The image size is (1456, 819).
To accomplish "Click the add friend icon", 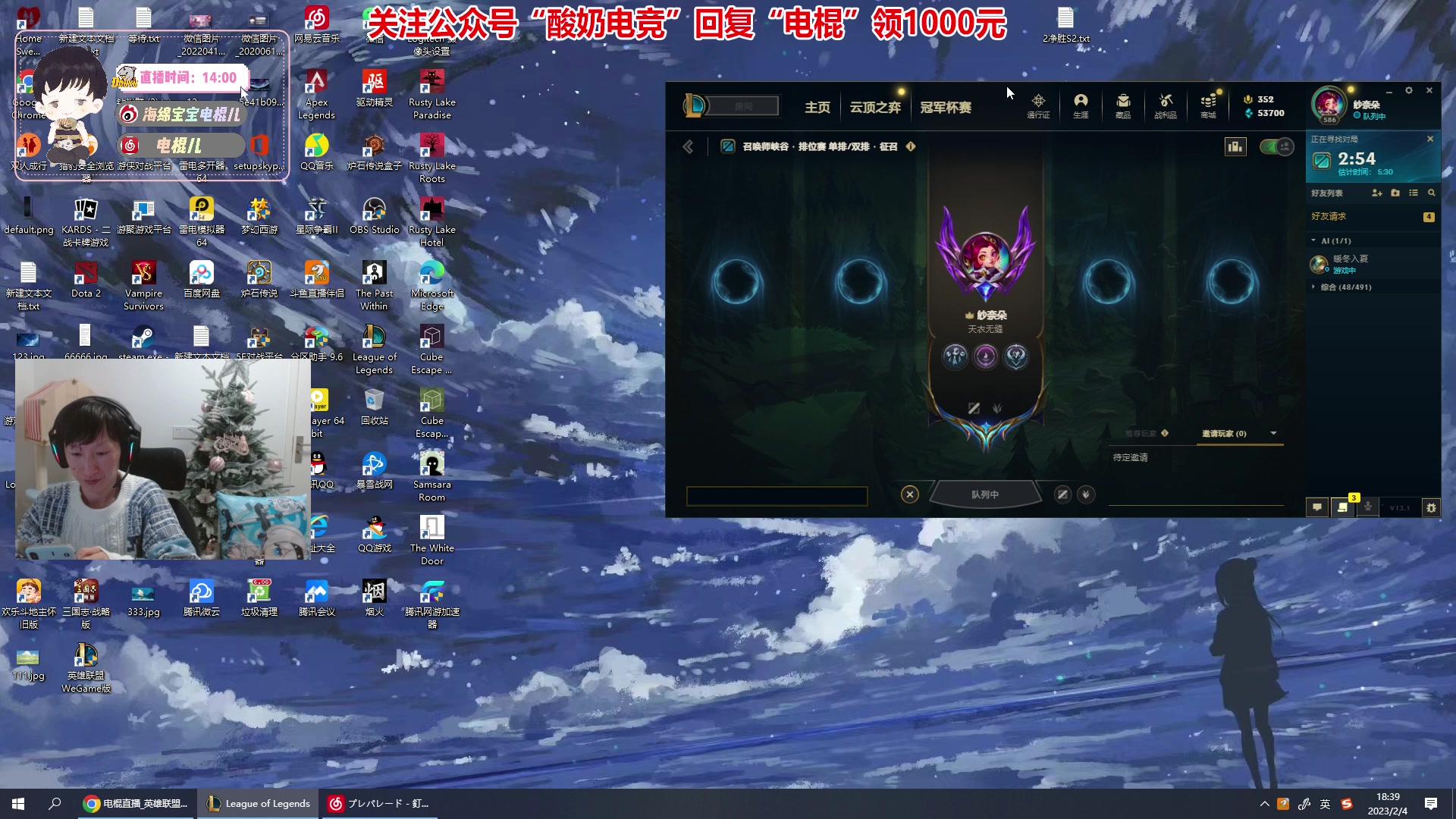I will [x=1377, y=193].
